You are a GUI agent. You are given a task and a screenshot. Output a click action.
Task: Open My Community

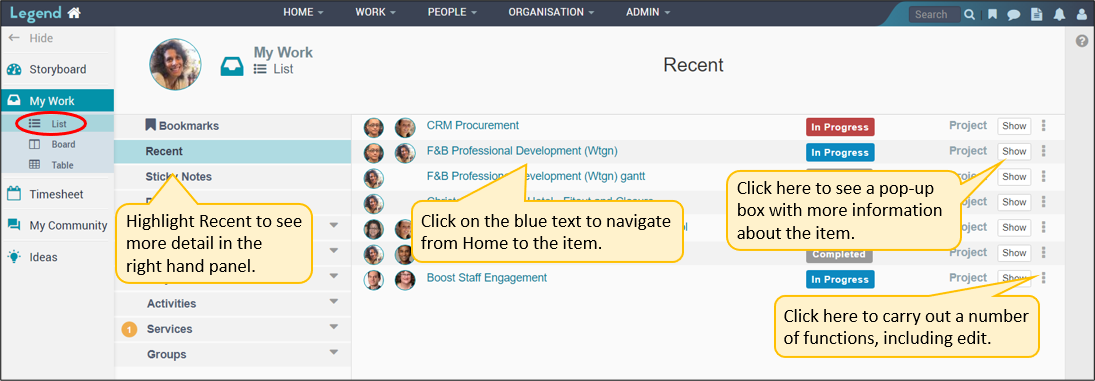pyautogui.click(x=57, y=225)
